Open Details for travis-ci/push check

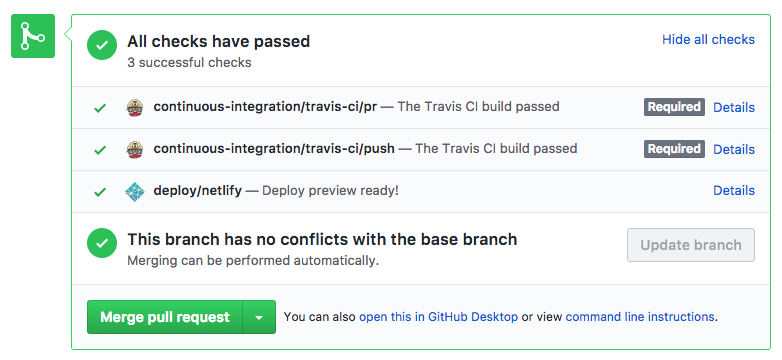click(x=734, y=149)
